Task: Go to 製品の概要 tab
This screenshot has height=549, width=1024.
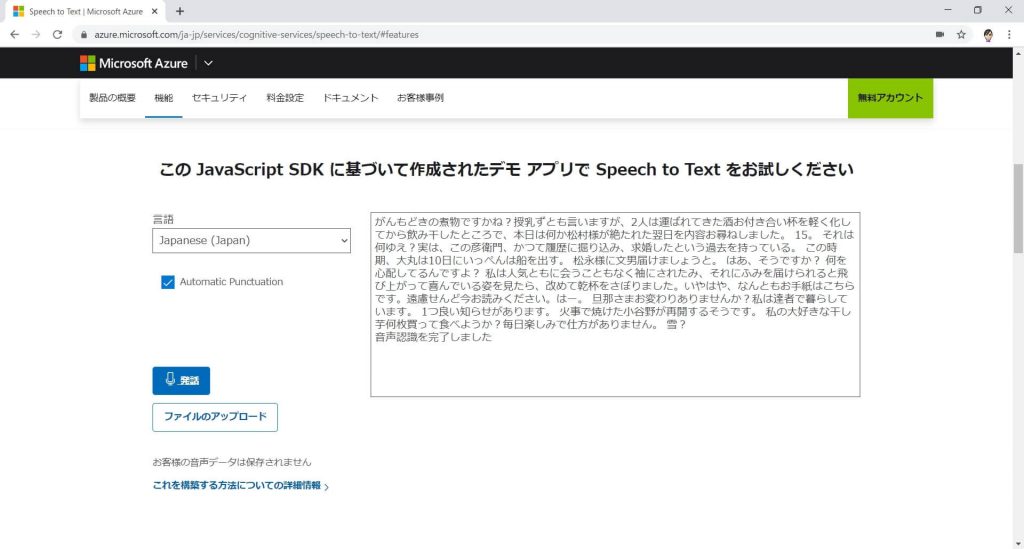Action: pyautogui.click(x=112, y=98)
